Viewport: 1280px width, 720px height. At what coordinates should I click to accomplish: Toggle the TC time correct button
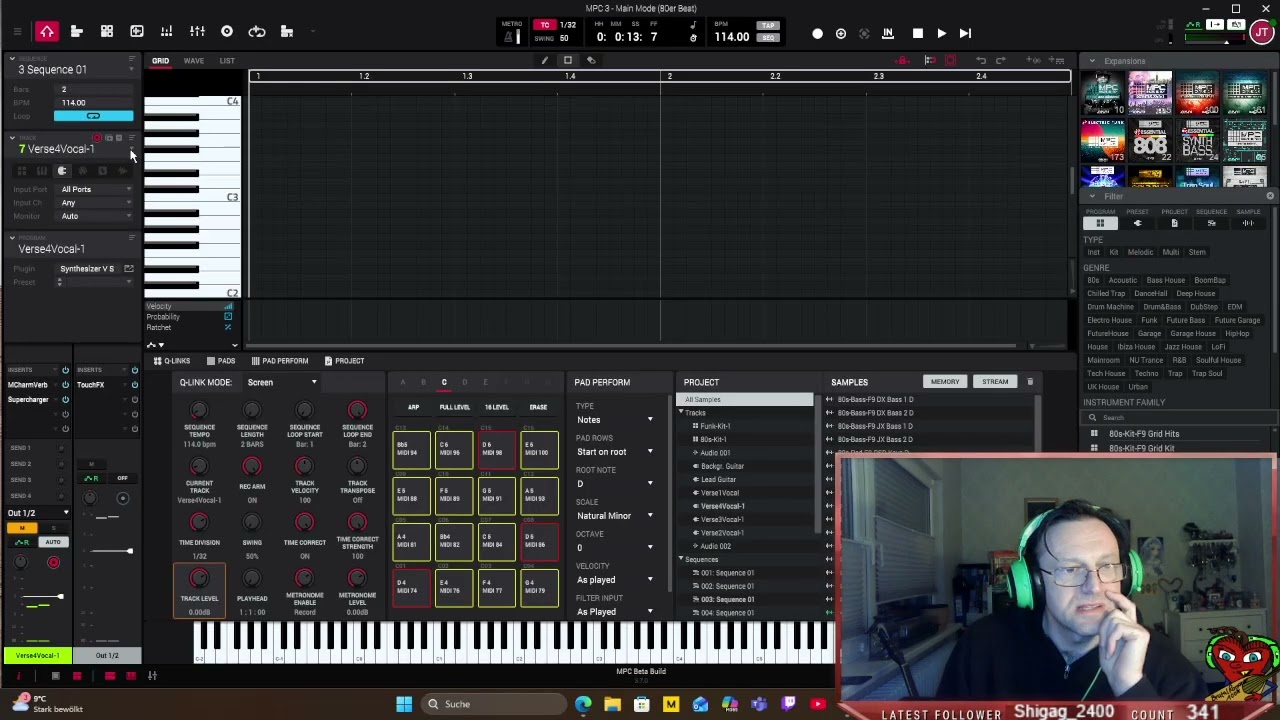[x=545, y=25]
